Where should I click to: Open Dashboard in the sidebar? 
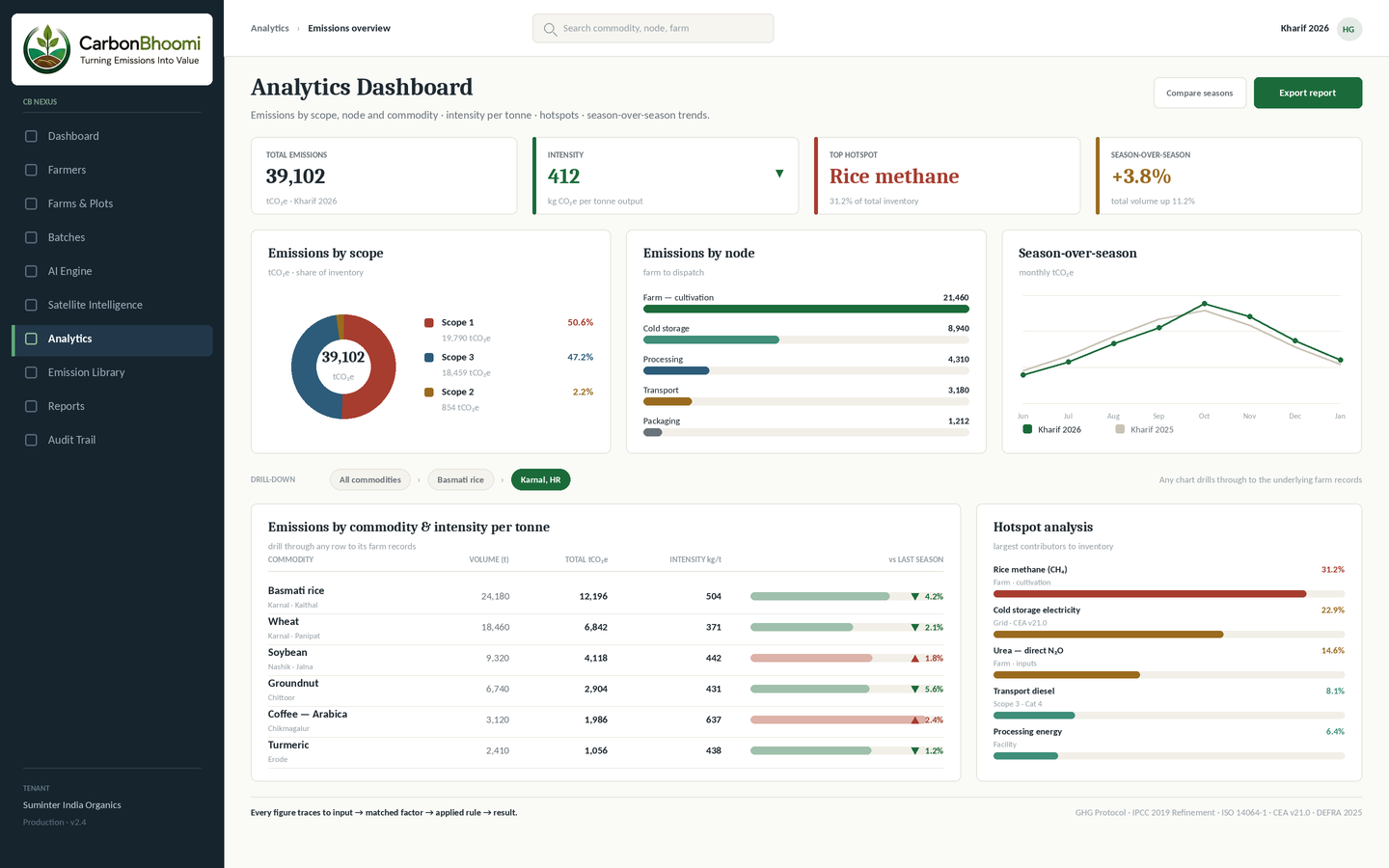click(x=112, y=136)
